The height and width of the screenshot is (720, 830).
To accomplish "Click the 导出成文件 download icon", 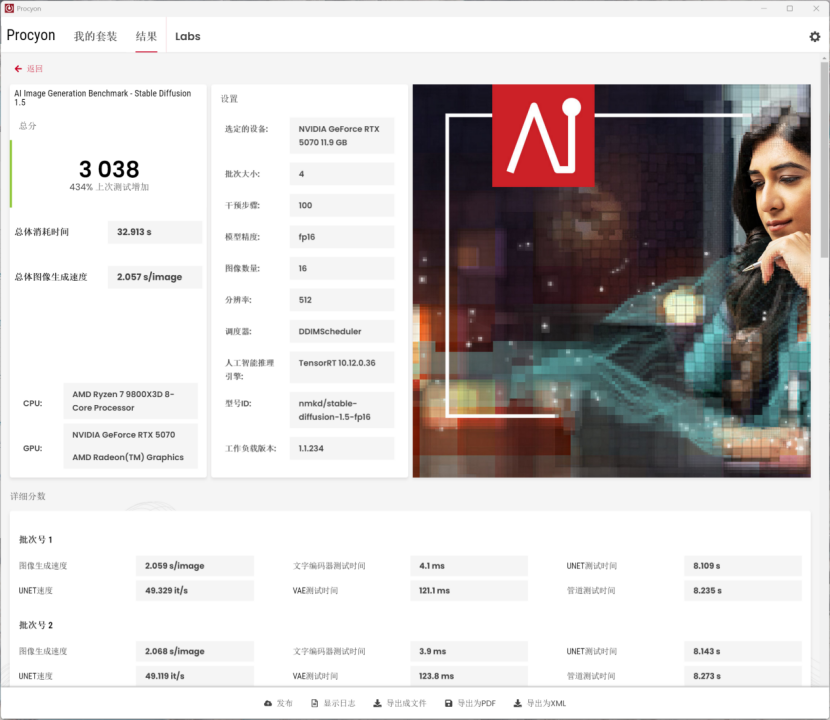I will [377, 704].
